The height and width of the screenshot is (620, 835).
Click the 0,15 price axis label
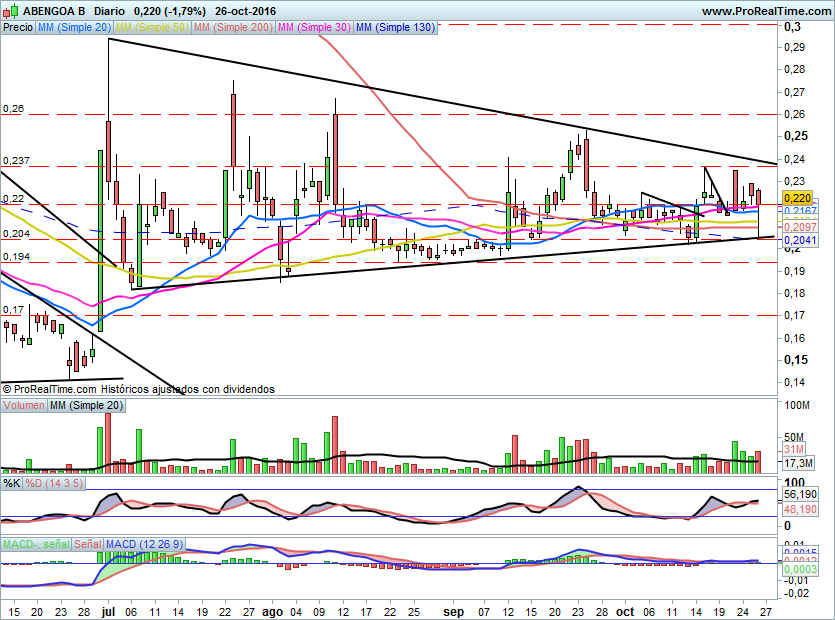tap(796, 360)
